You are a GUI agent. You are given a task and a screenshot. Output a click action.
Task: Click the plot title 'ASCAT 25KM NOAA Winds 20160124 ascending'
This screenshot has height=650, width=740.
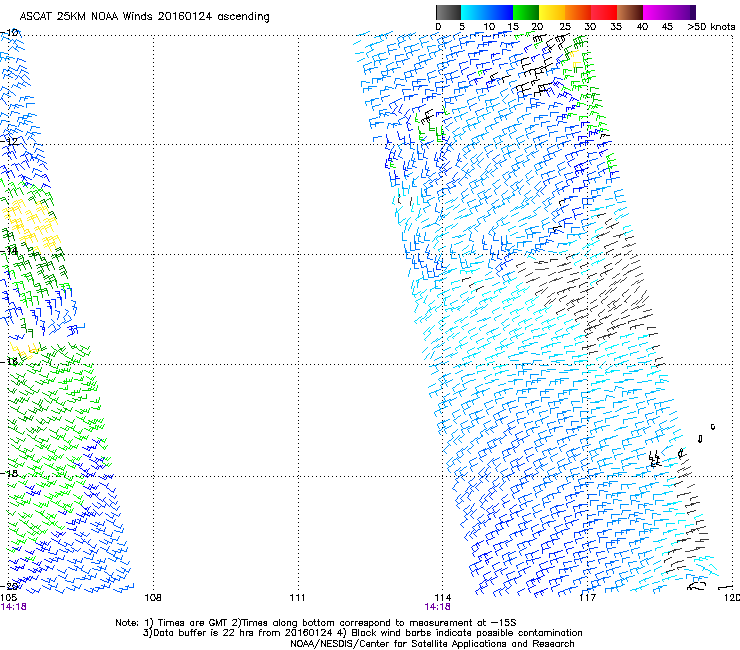[x=144, y=17]
